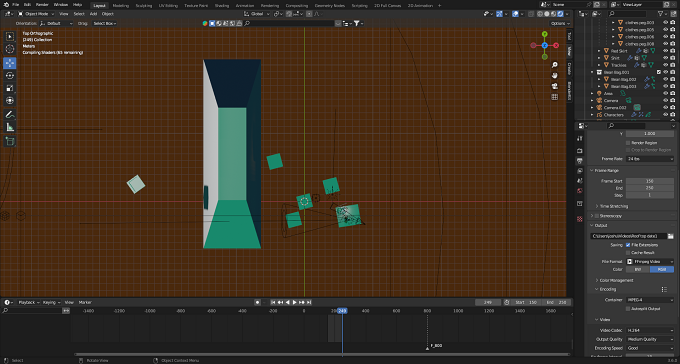Activate the Rotate tool
680x364 pixels.
[10, 75]
